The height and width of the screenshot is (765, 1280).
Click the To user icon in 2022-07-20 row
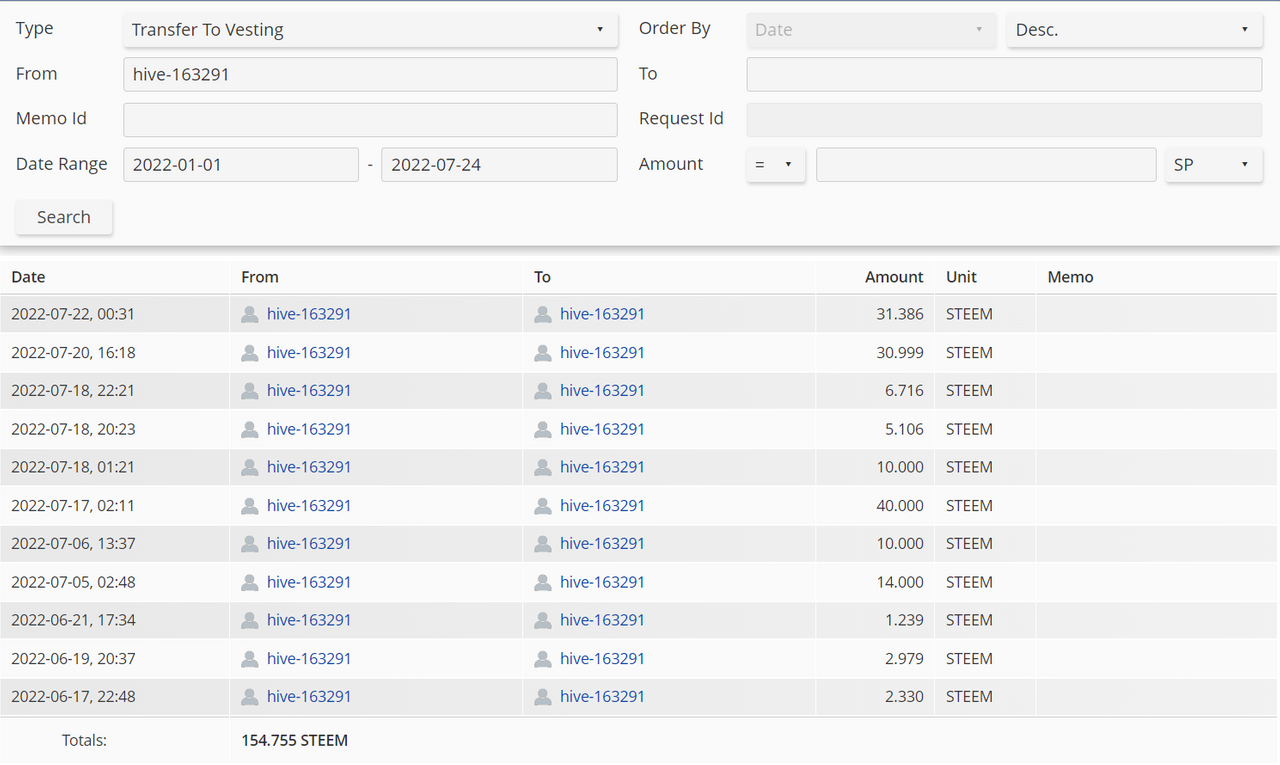click(x=543, y=353)
